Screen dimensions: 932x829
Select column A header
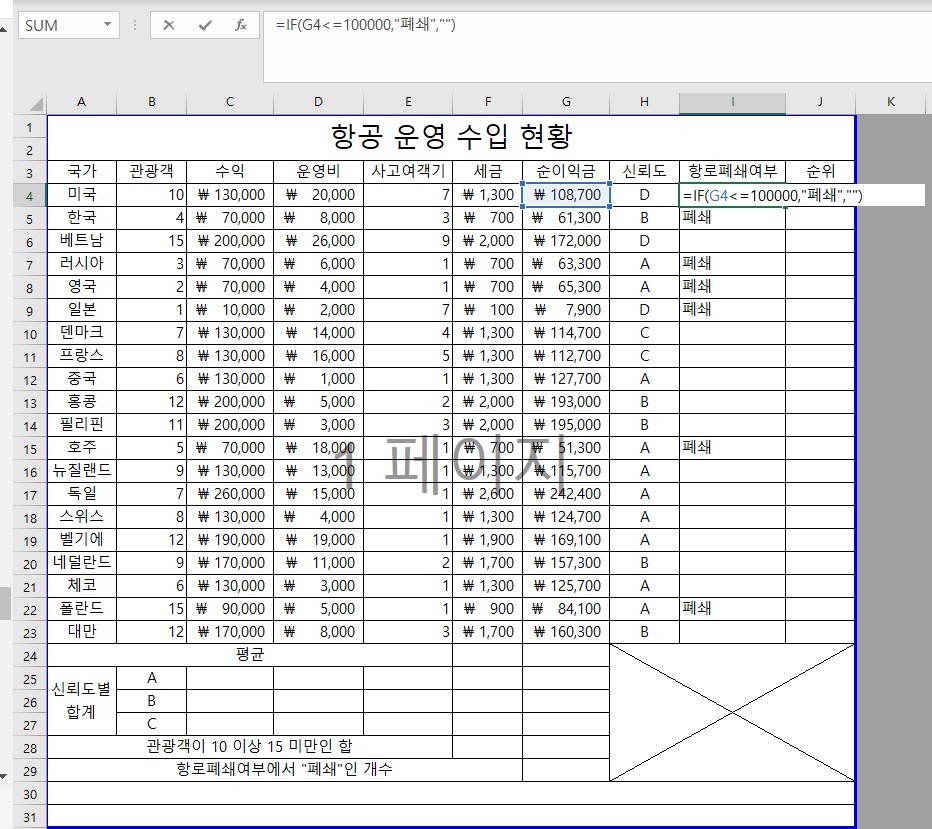tap(81, 102)
